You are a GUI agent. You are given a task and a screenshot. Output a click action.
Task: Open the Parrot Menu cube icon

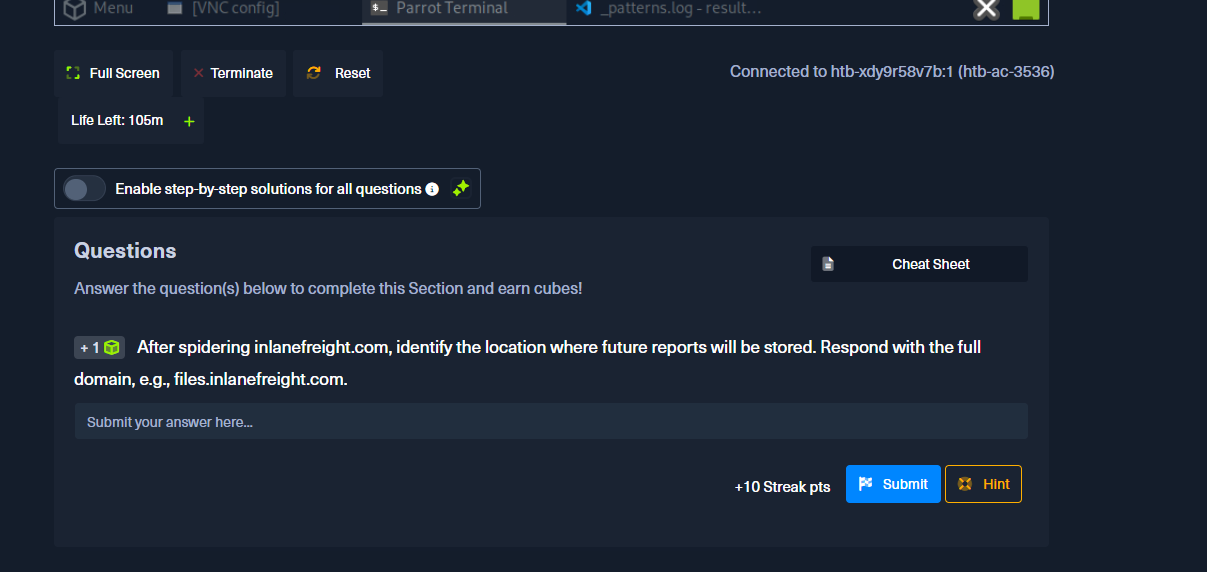tap(75, 10)
